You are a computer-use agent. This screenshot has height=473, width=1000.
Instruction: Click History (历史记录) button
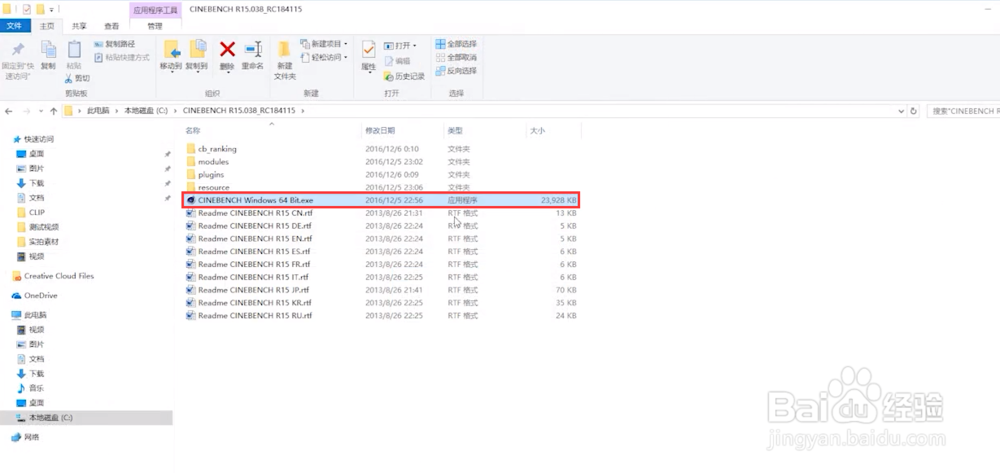point(404,76)
